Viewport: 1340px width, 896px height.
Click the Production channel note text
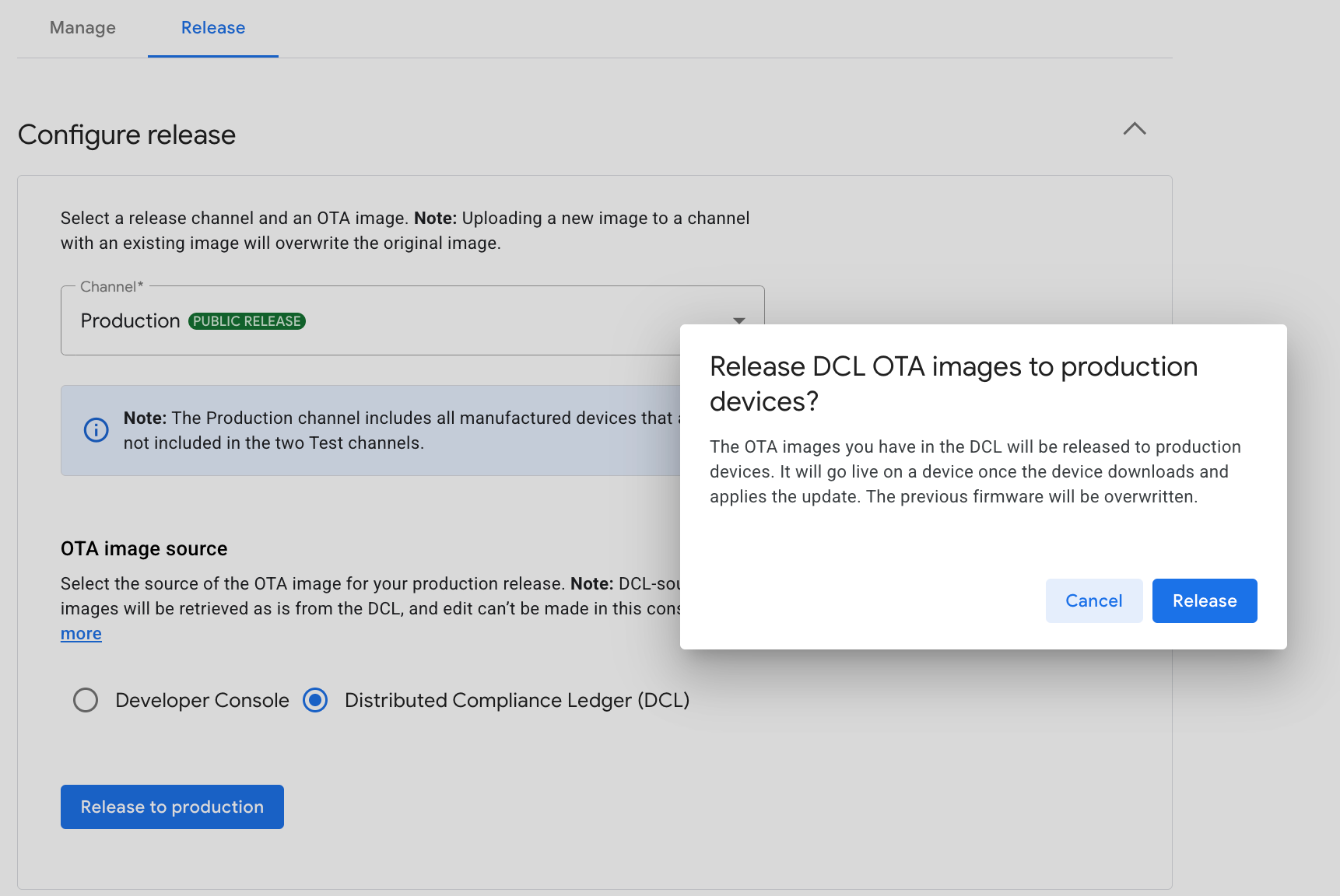(397, 430)
